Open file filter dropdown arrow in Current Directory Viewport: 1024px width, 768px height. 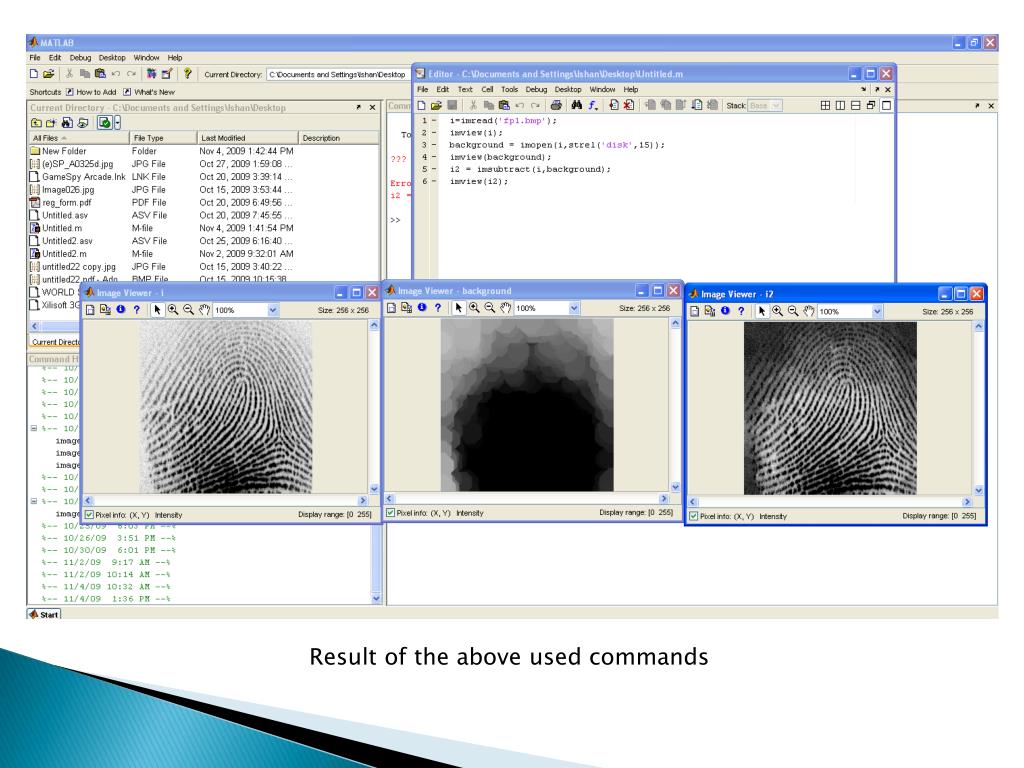[118, 123]
